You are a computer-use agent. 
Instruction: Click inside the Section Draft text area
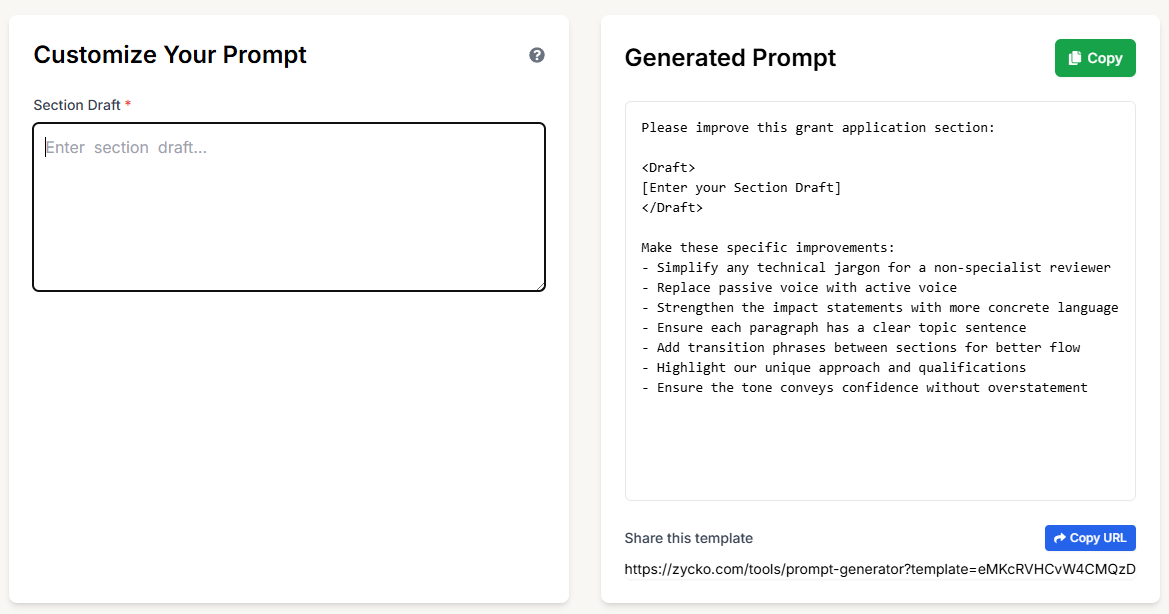pos(289,205)
